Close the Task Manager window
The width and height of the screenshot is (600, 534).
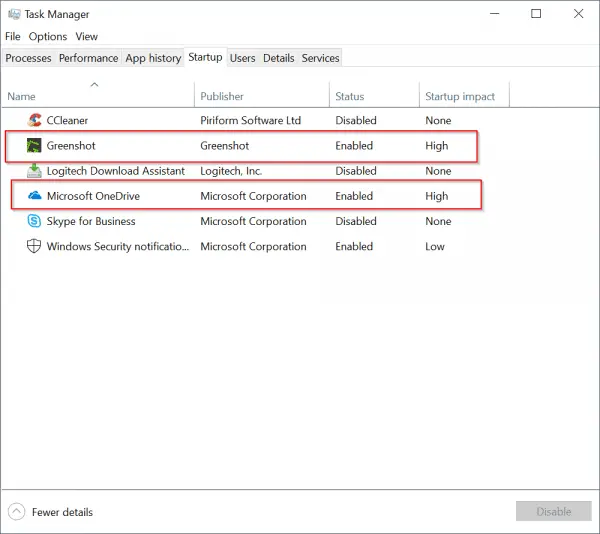click(578, 13)
